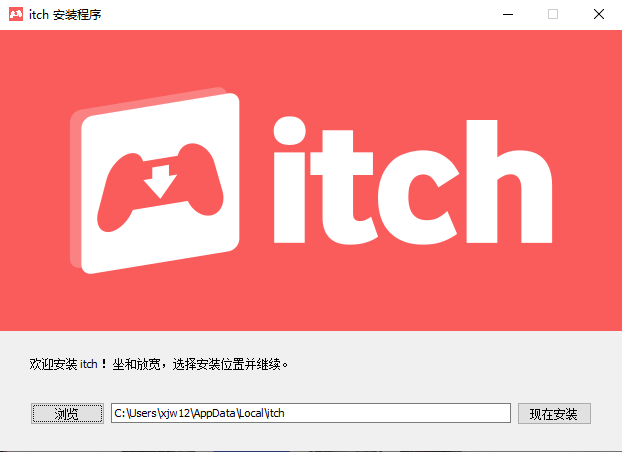Click the white gamepad logo in the banner
The height and width of the screenshot is (452, 622).
160,183
